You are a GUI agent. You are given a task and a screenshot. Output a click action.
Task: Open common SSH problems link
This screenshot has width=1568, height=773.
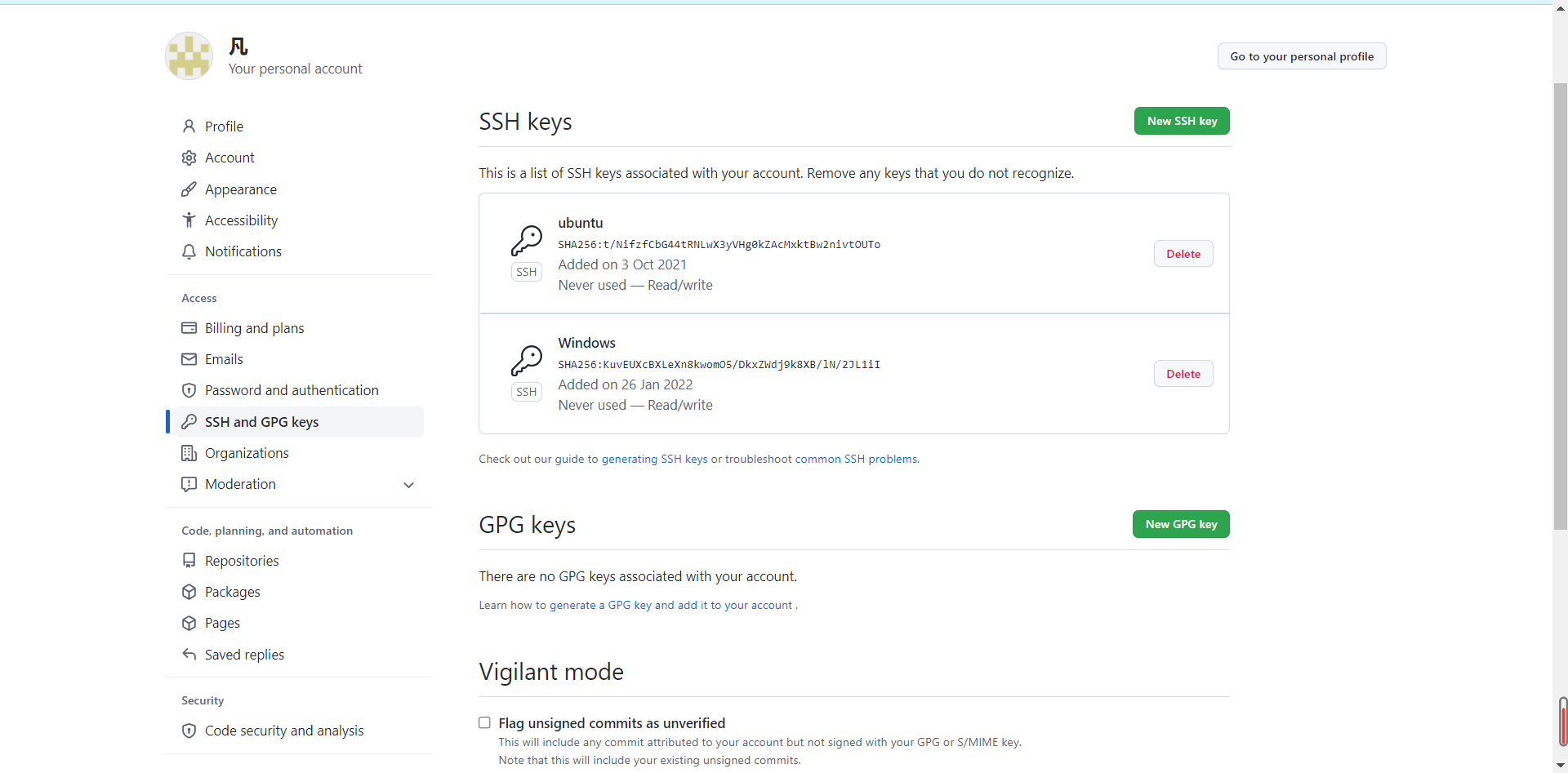click(x=856, y=460)
